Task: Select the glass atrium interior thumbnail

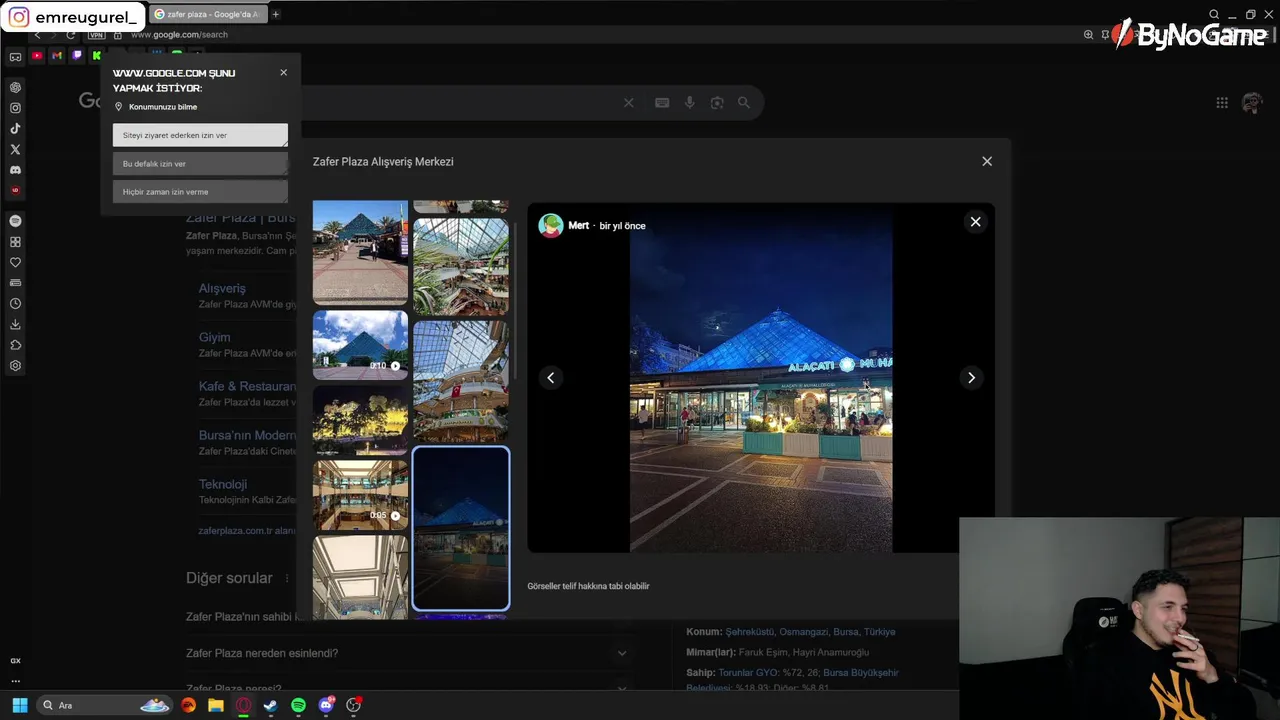Action: coord(461,267)
